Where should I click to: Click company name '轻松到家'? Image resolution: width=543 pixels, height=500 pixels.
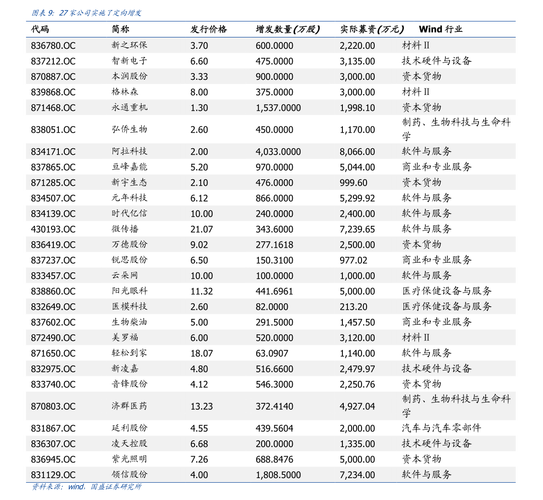(129, 353)
